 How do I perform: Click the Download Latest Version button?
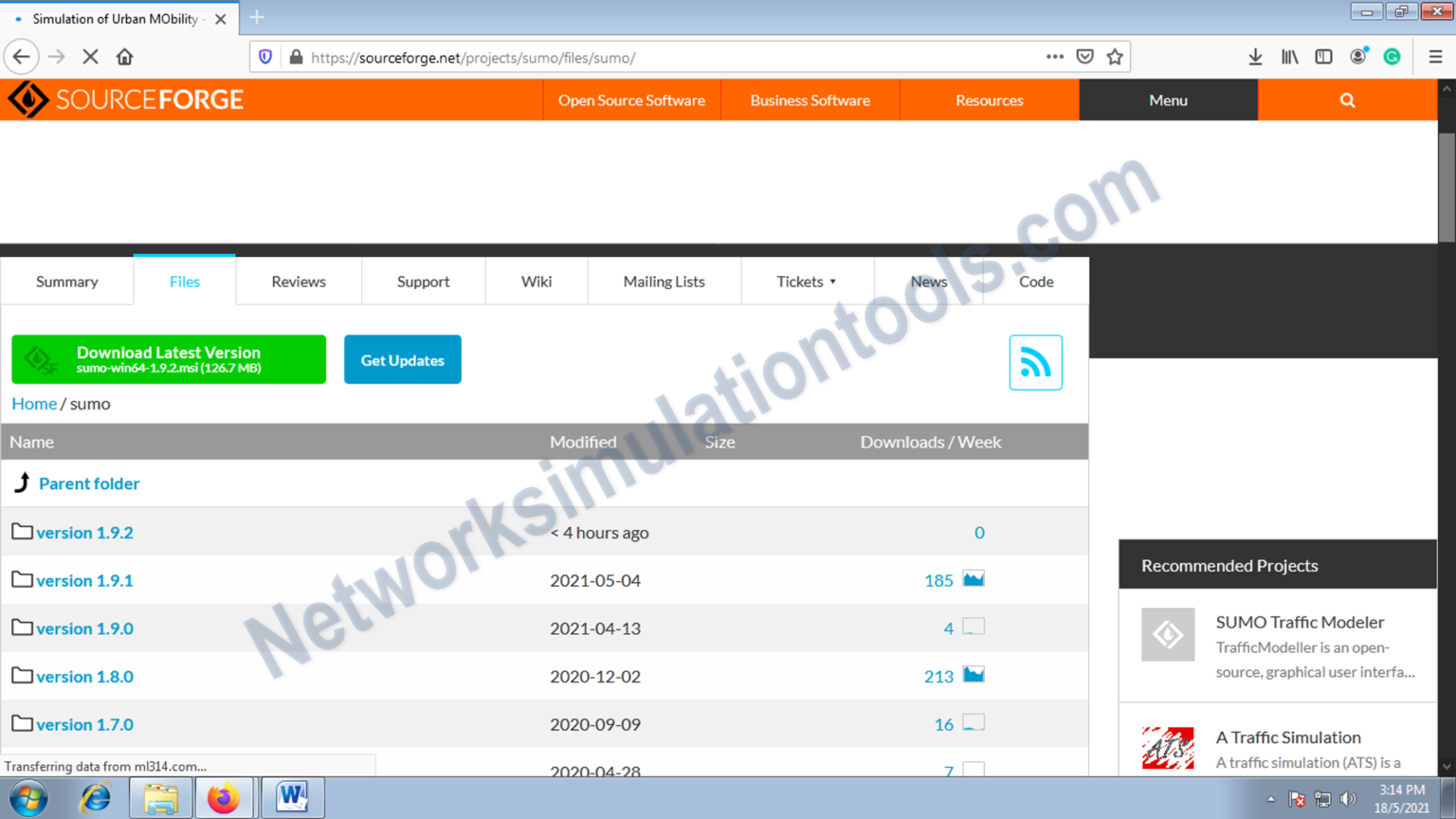[169, 359]
